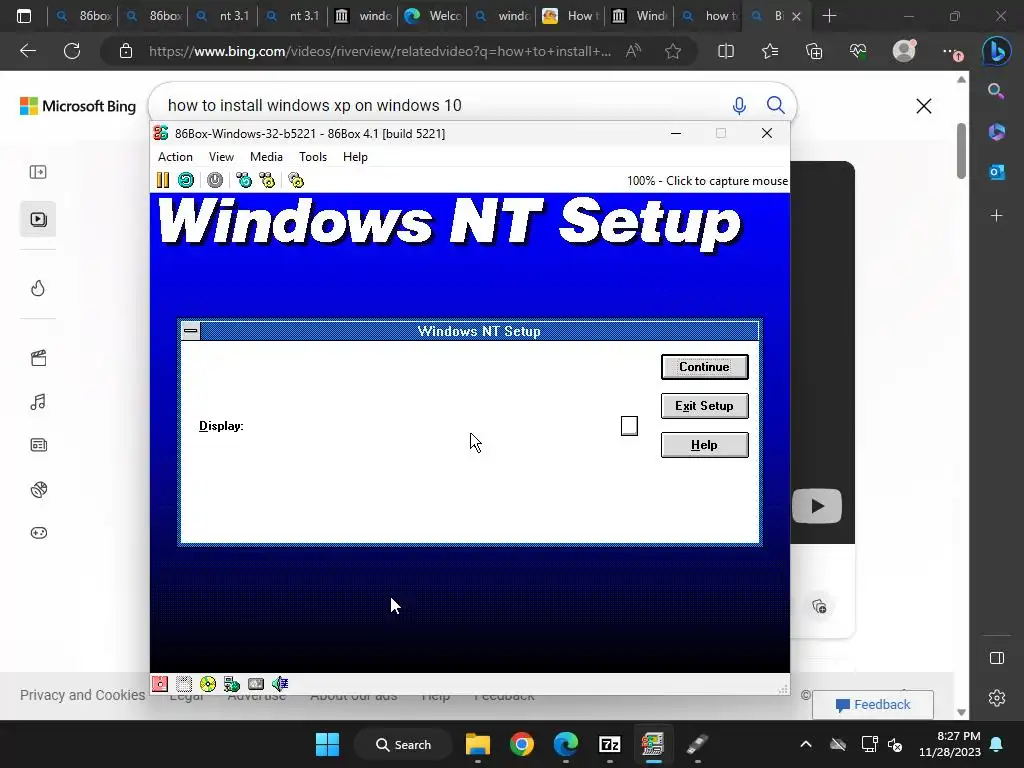Open Edge split screen icon

coord(726,51)
